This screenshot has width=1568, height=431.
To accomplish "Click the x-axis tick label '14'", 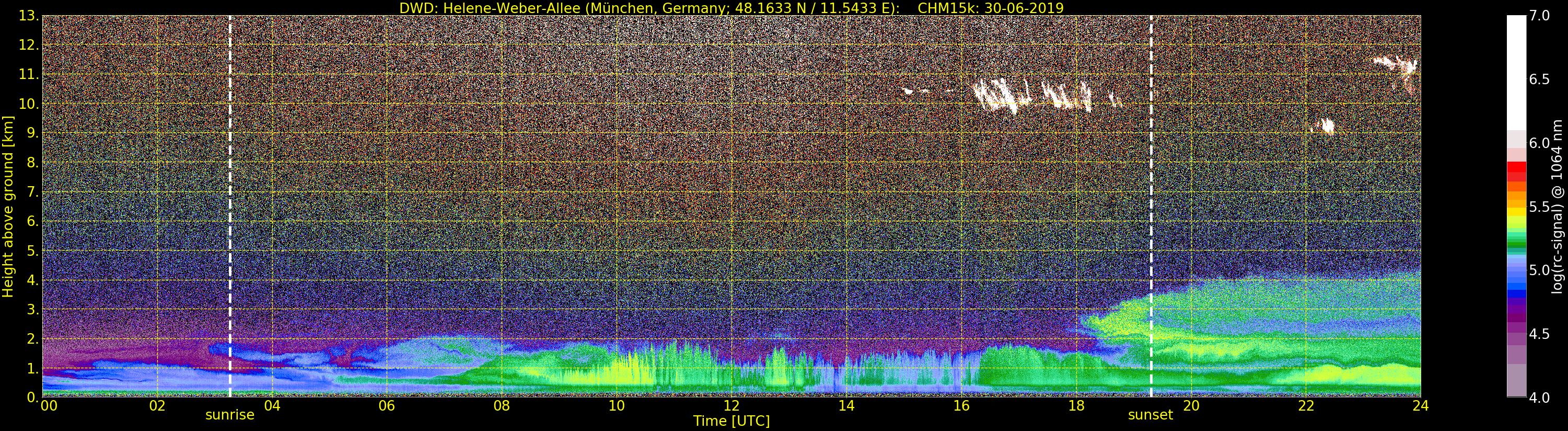I will [846, 405].
